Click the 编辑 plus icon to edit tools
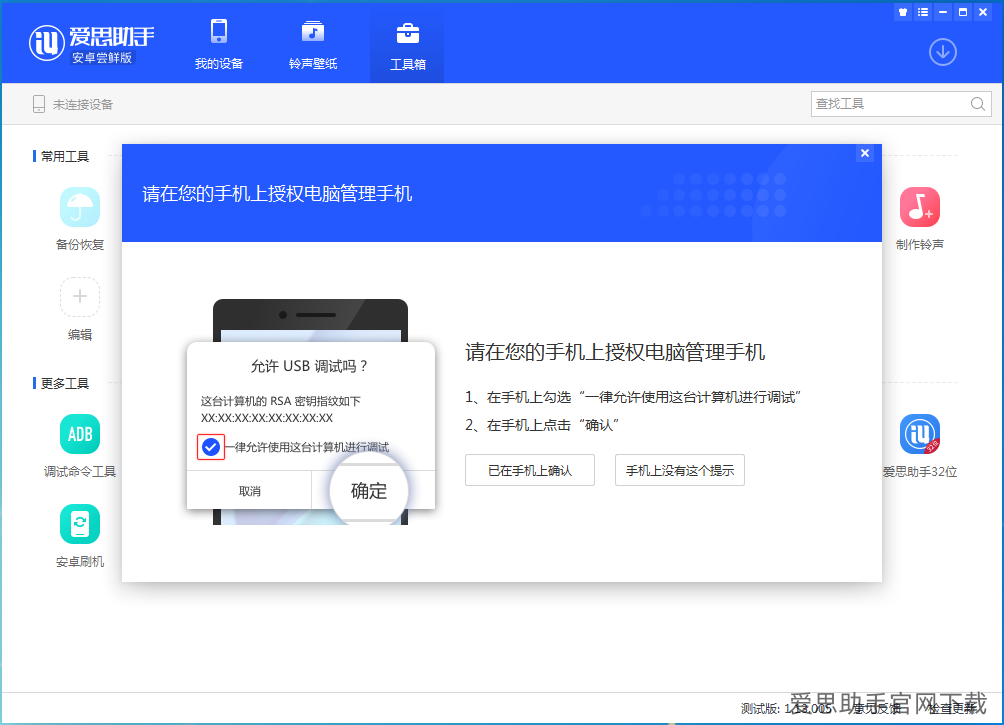1004x725 pixels. tap(79, 297)
